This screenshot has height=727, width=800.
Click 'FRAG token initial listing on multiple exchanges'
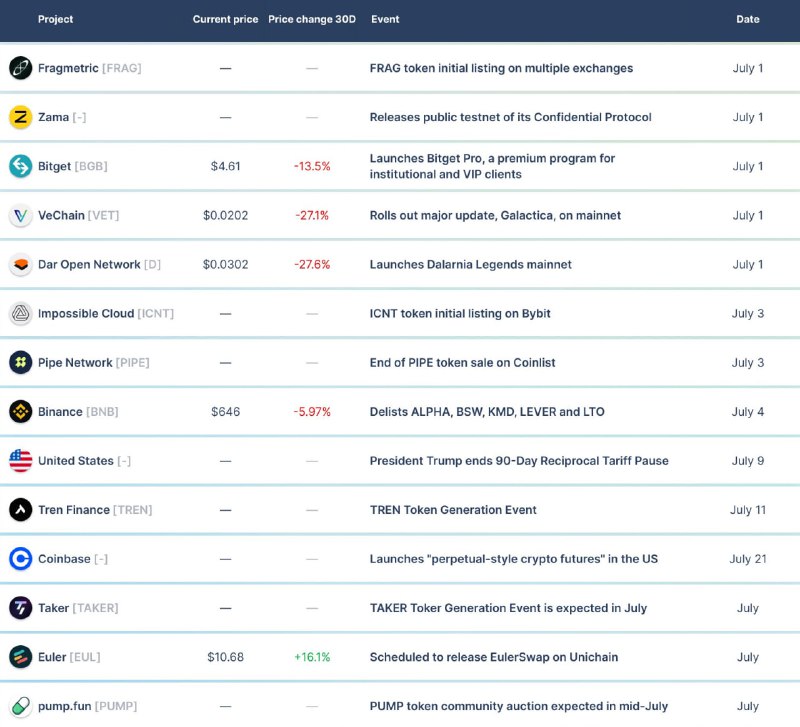coord(501,68)
